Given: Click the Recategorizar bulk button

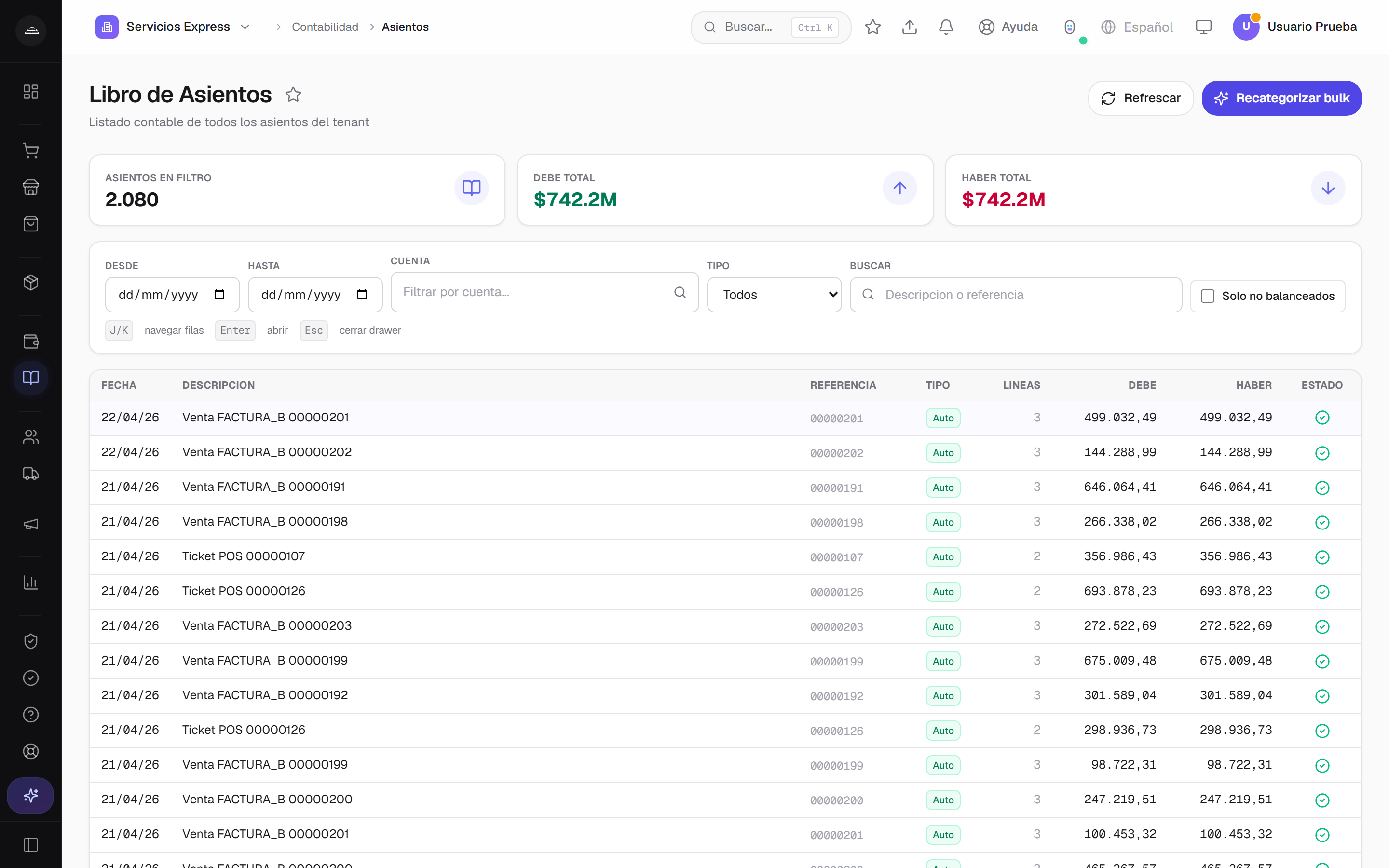Looking at the screenshot, I should 1281,98.
